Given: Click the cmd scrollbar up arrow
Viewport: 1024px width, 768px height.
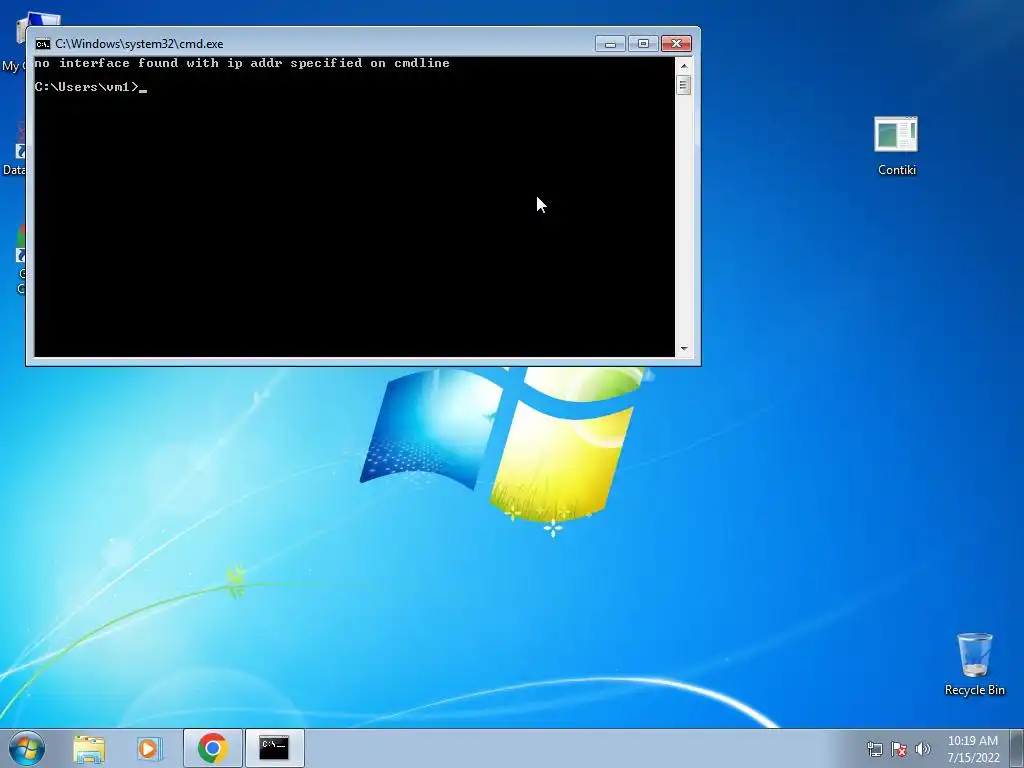Looking at the screenshot, I should click(x=684, y=66).
